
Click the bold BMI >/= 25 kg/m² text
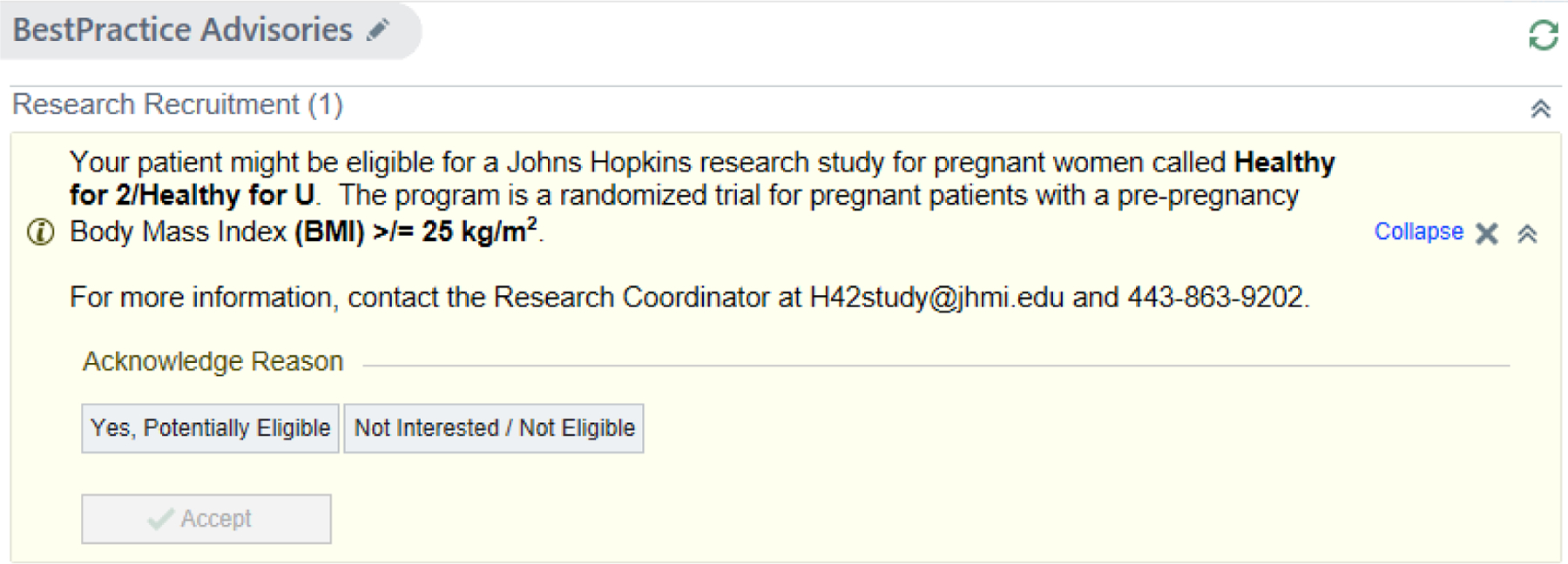click(416, 231)
